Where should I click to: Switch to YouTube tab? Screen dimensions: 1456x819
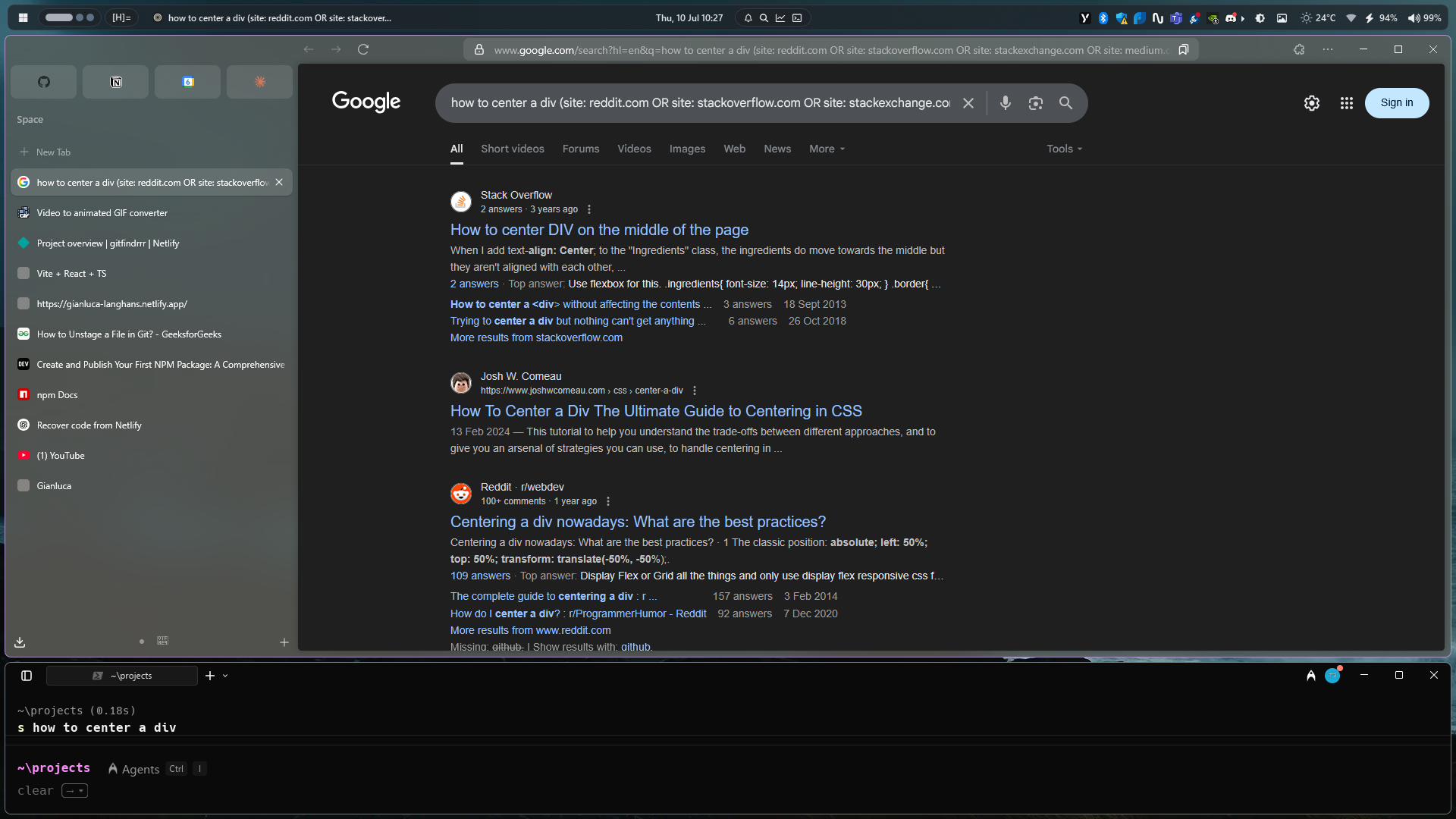pos(152,456)
